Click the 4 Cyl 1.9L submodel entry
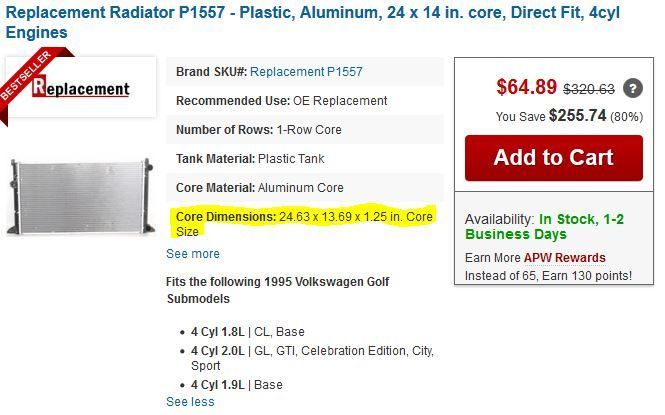 coord(237,385)
